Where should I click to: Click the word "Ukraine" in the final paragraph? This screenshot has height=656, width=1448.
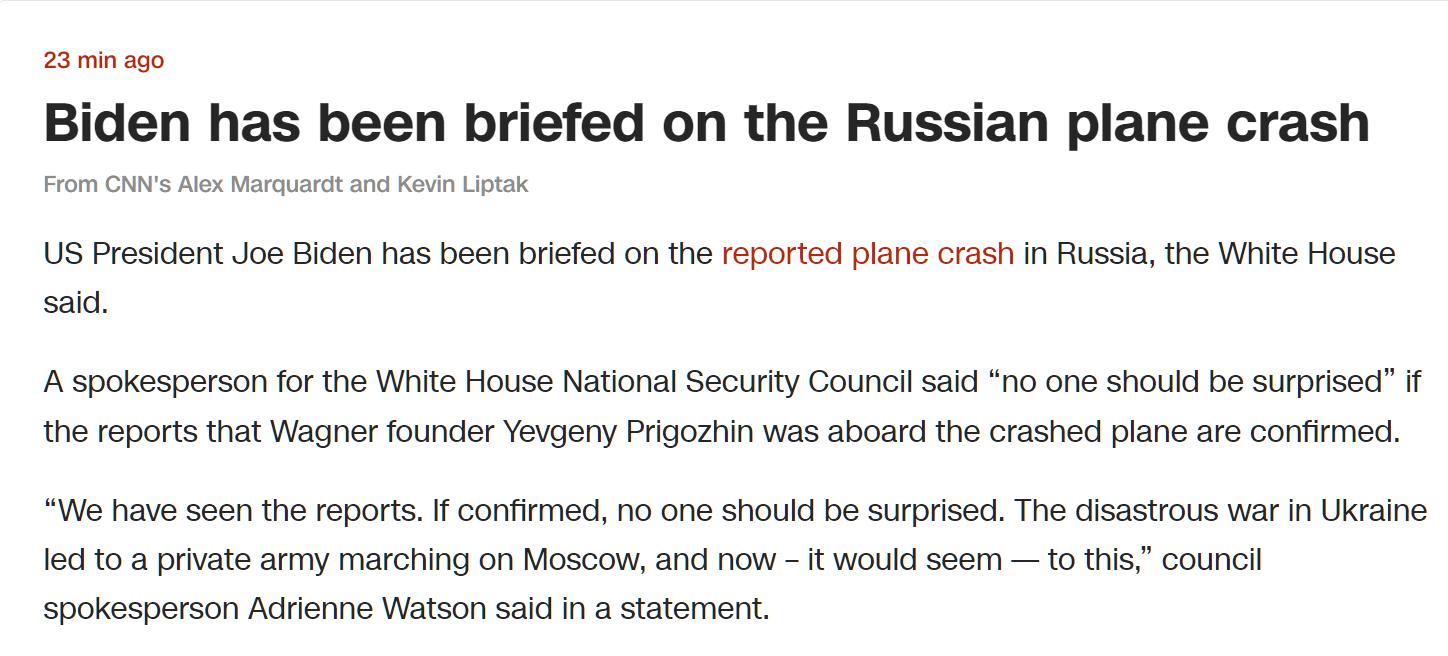(1373, 511)
